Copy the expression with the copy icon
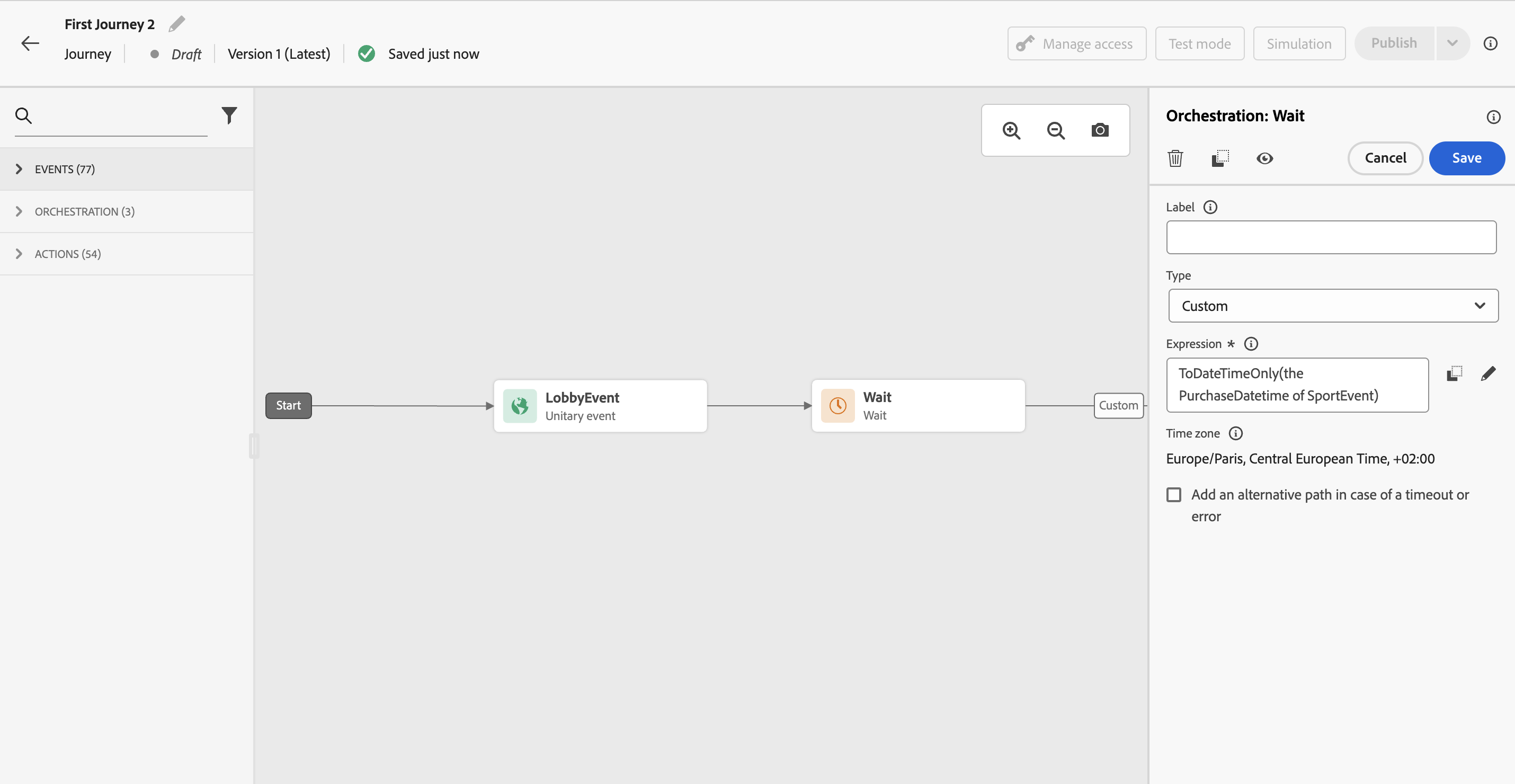This screenshot has height=784, width=1515. (x=1454, y=374)
